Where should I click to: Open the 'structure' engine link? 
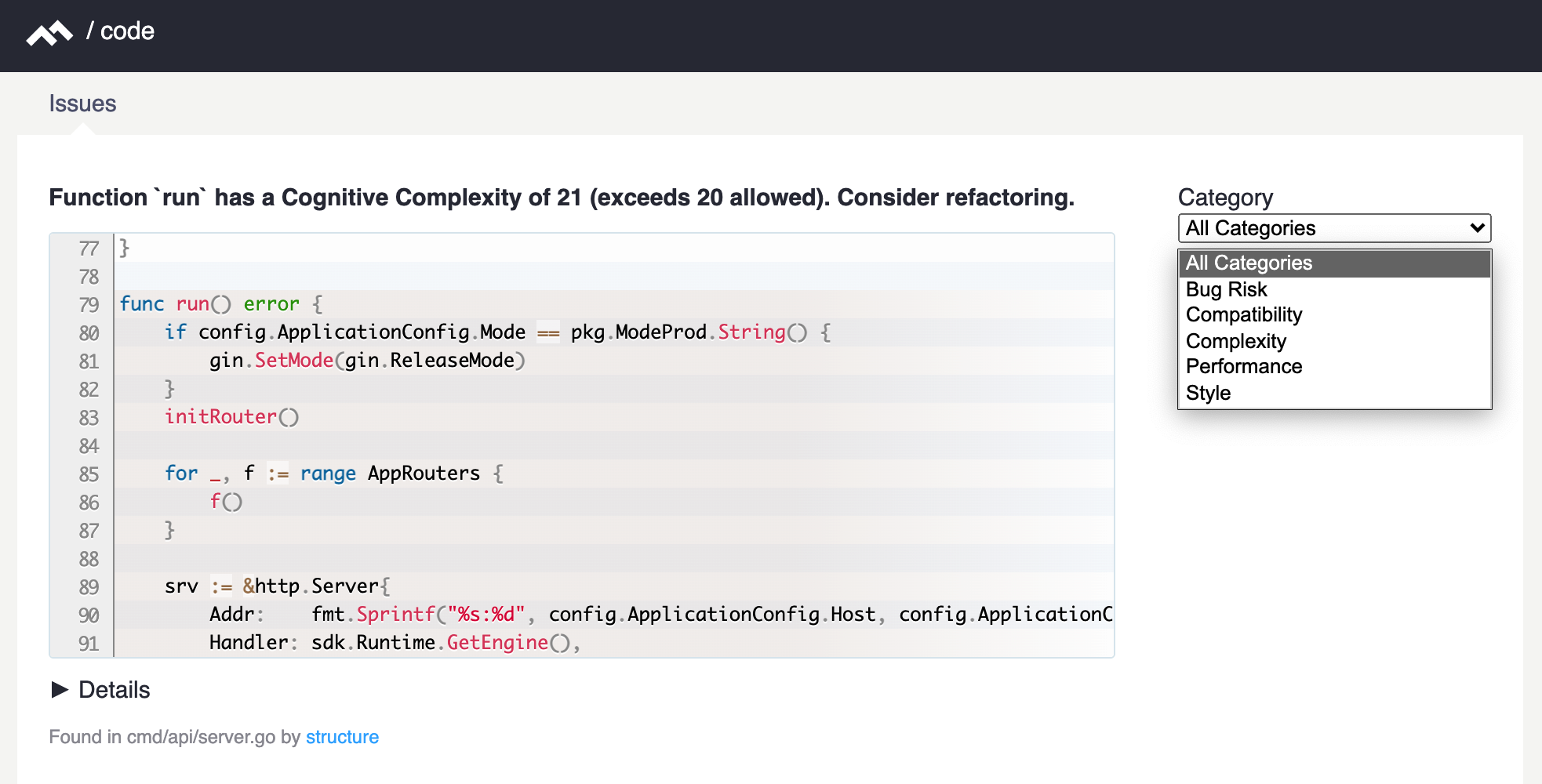342,737
